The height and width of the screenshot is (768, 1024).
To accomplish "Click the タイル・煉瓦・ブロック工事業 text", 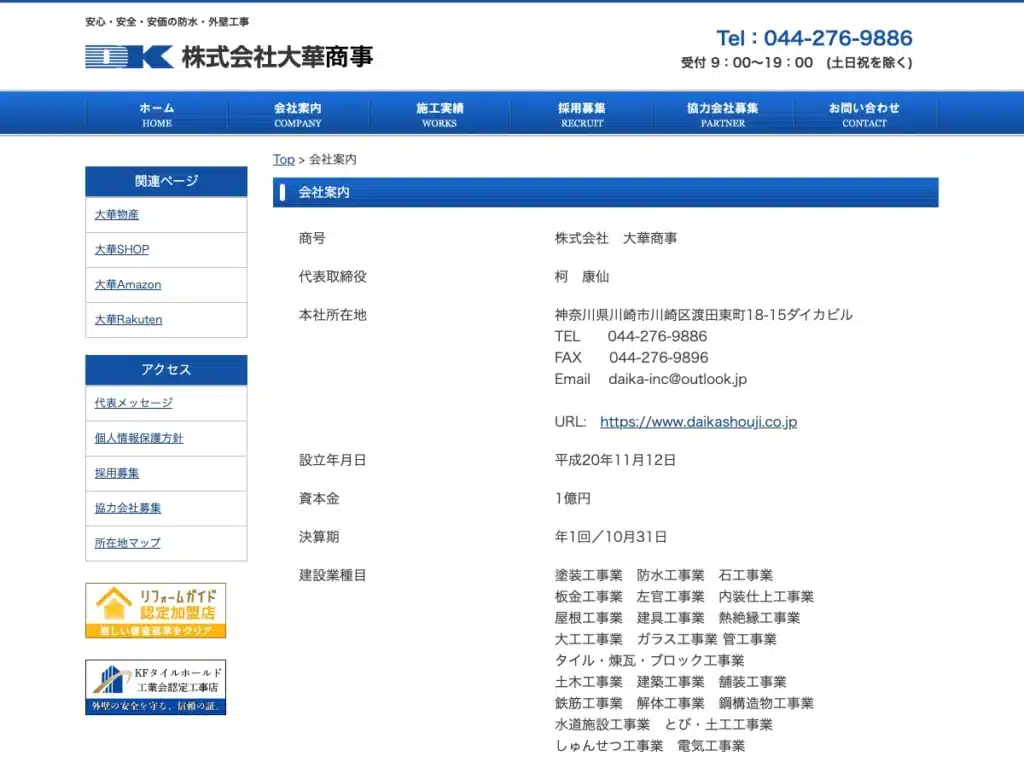I will click(649, 660).
